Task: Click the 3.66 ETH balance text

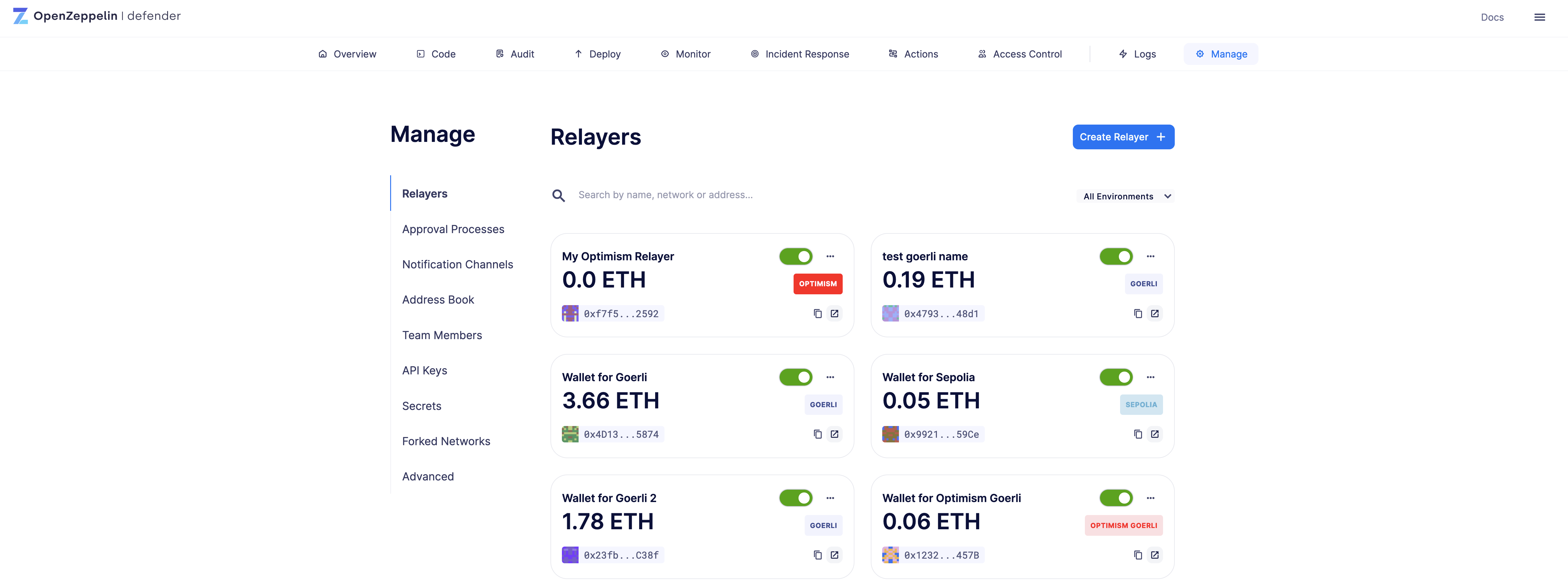Action: click(610, 401)
